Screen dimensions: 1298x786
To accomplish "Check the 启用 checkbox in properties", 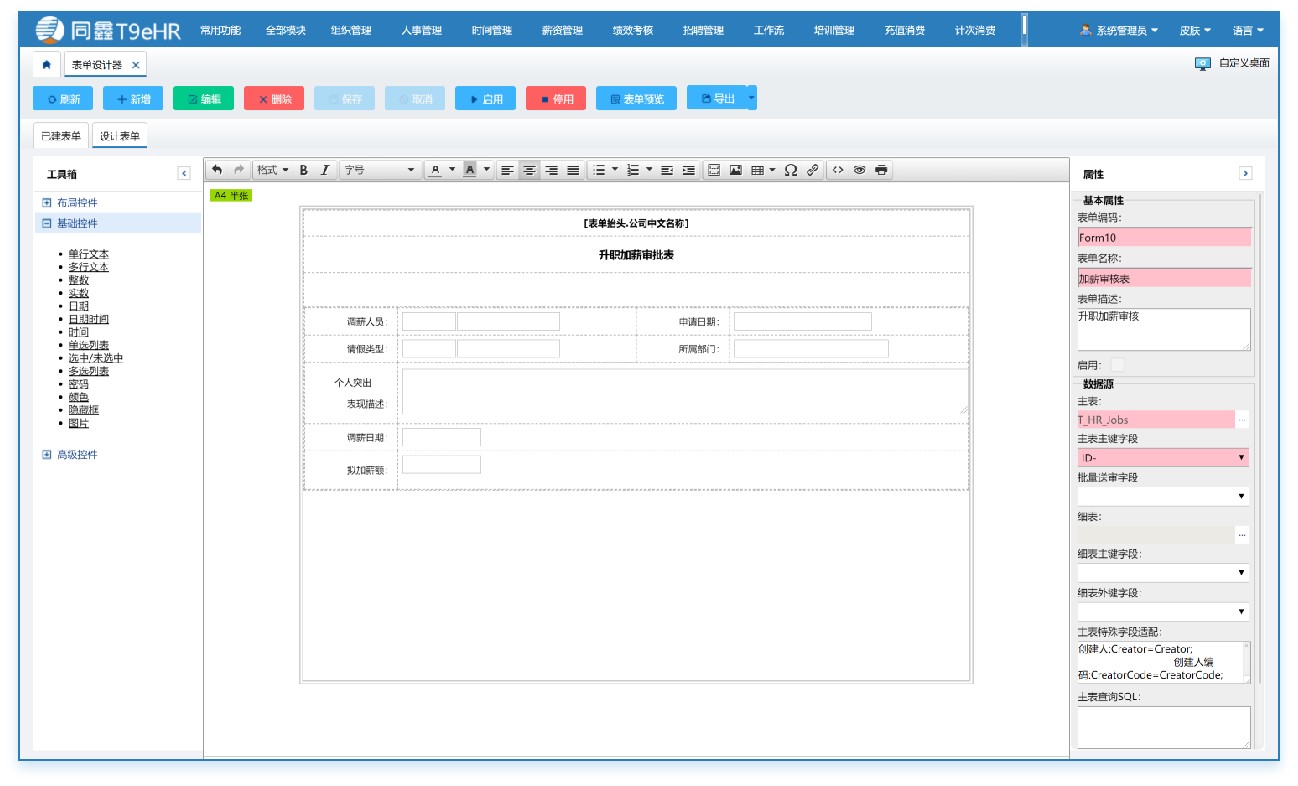I will pyautogui.click(x=1118, y=365).
